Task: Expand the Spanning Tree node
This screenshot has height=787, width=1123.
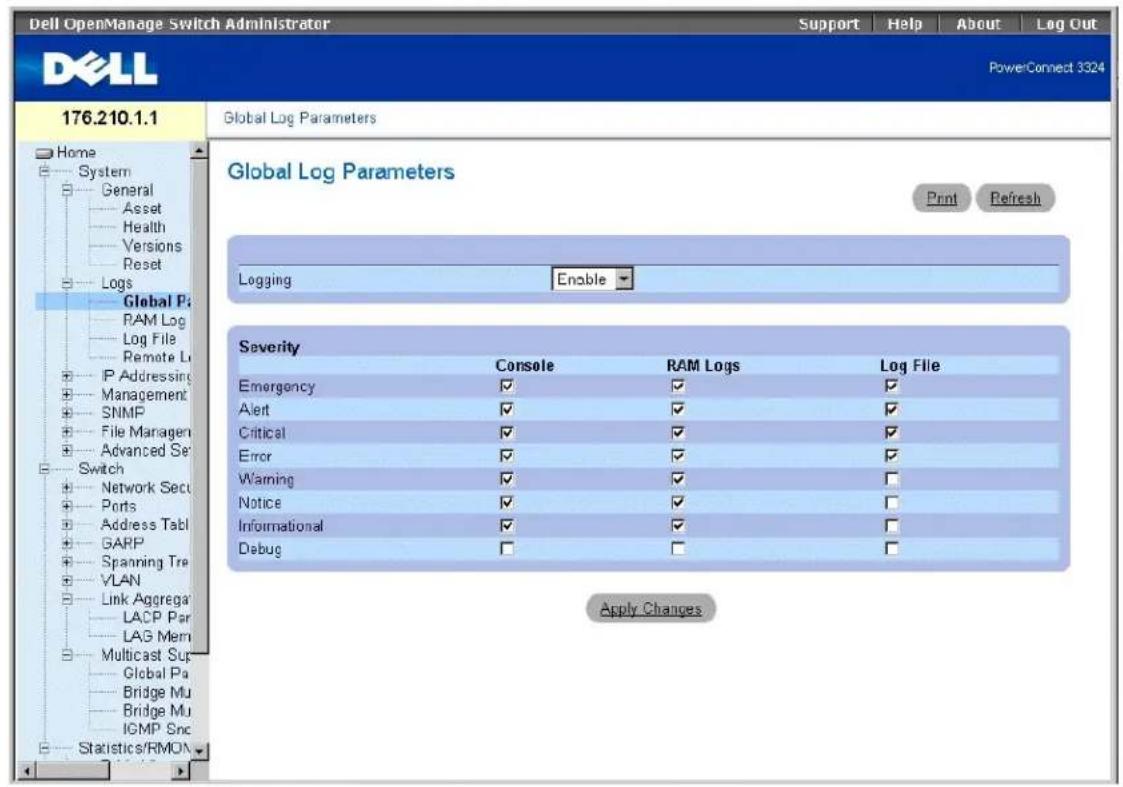Action: (x=67, y=562)
